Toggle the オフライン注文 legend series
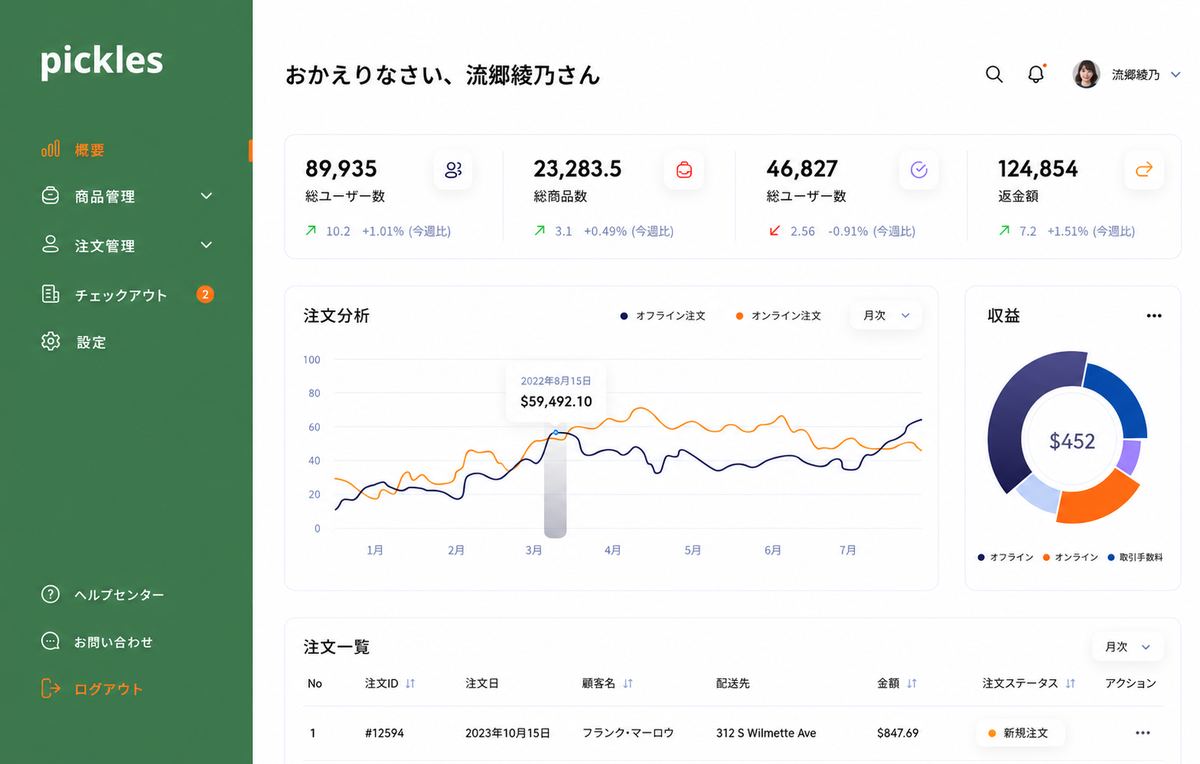The image size is (1200, 764). (x=662, y=315)
